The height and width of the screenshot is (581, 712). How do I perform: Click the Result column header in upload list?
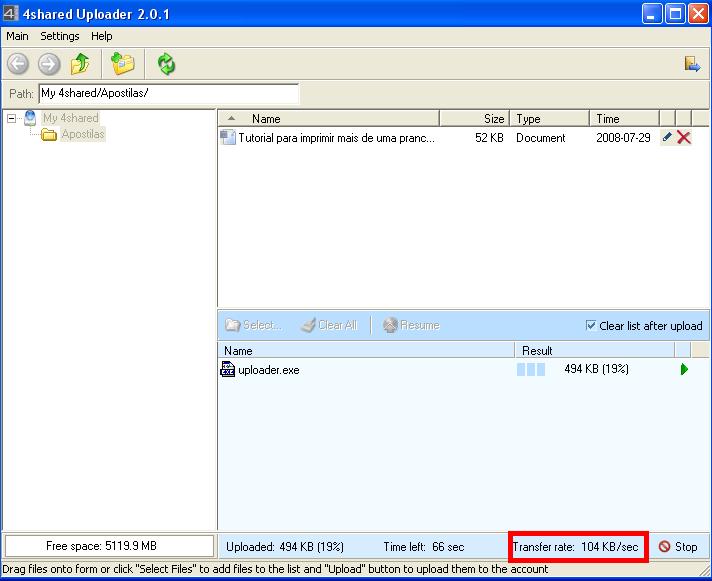tap(594, 350)
